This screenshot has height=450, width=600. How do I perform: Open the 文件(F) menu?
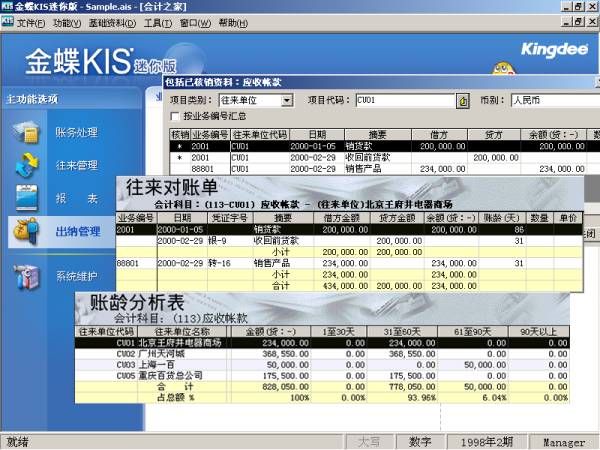(x=32, y=22)
